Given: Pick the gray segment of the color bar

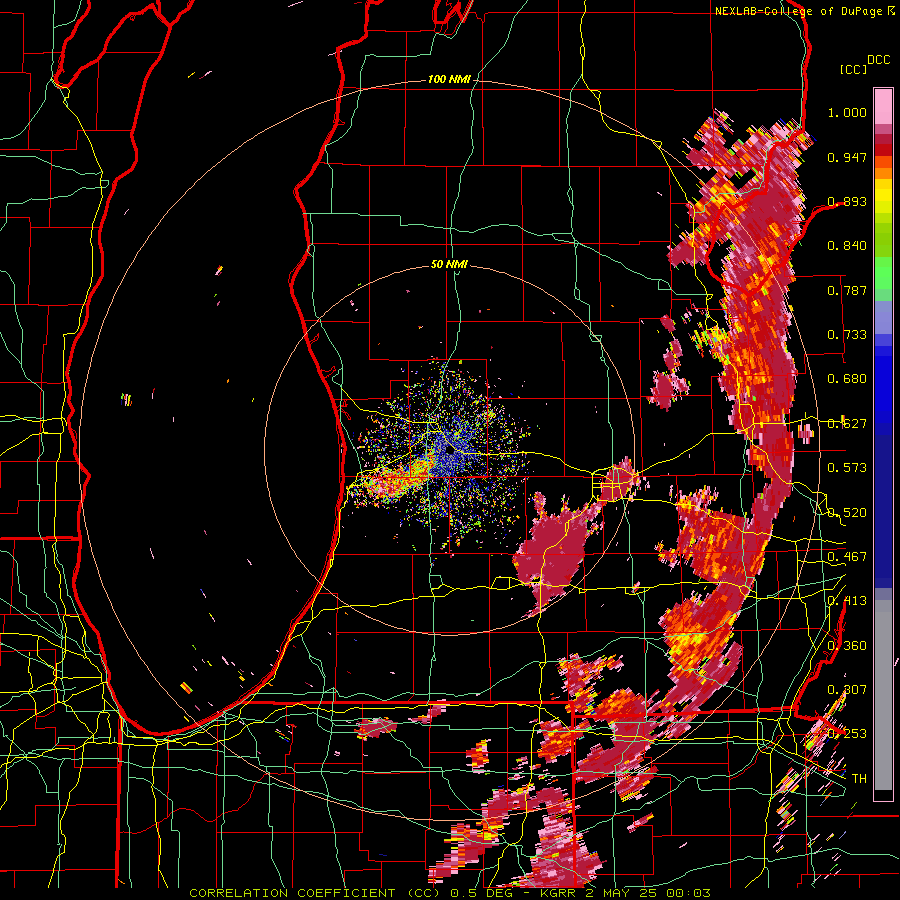Looking at the screenshot, I should [x=883, y=695].
